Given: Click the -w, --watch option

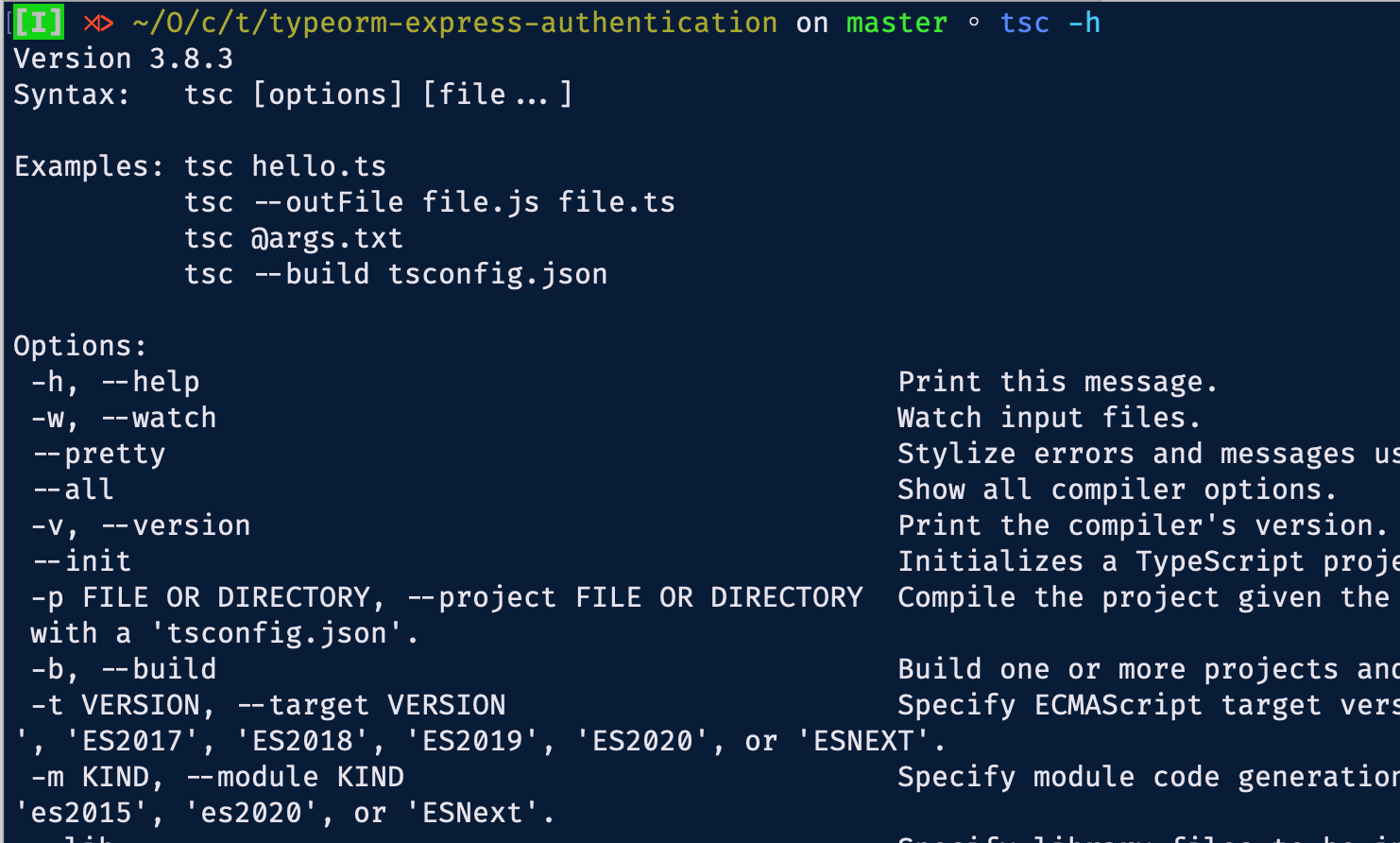Looking at the screenshot, I should [124, 418].
